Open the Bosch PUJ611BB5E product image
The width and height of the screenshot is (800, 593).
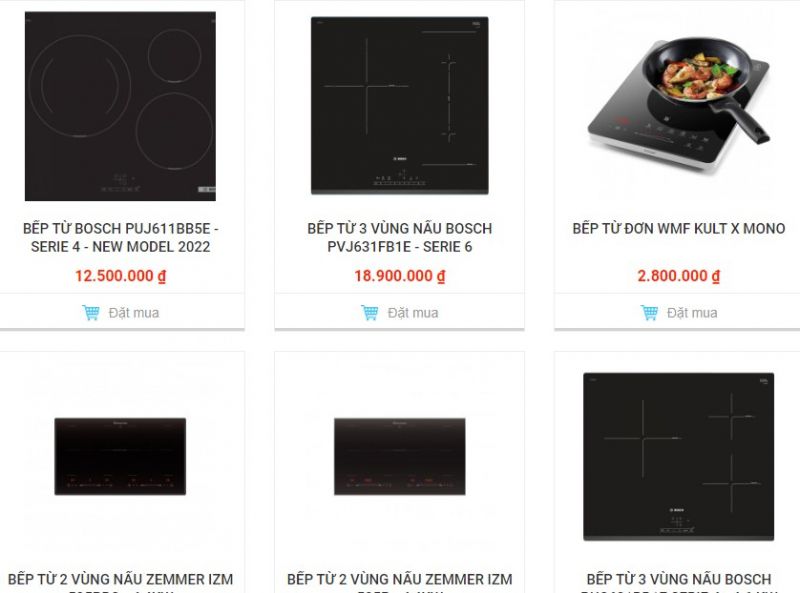click(120, 106)
